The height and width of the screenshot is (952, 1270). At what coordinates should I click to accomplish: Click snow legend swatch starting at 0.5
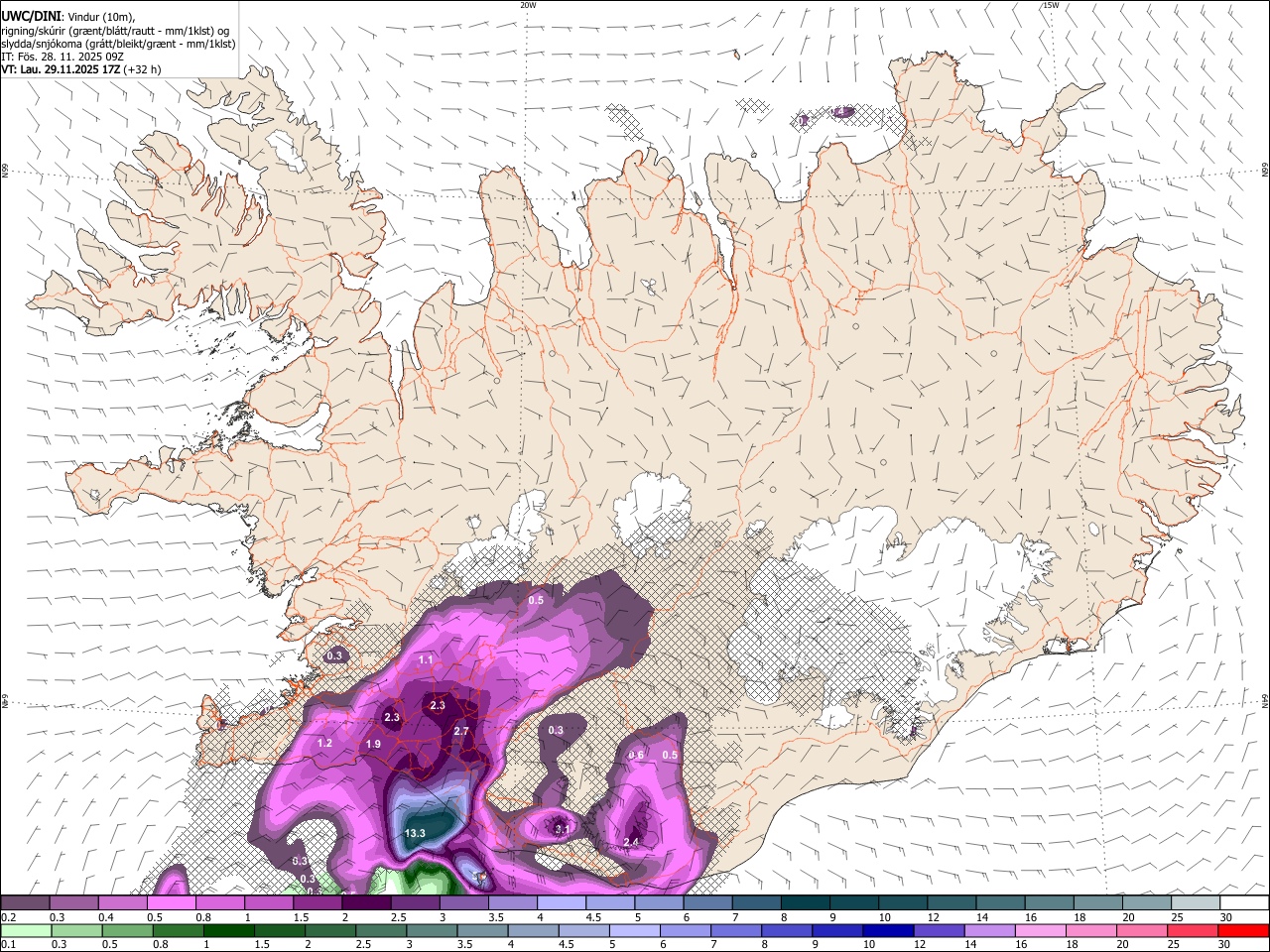click(171, 902)
